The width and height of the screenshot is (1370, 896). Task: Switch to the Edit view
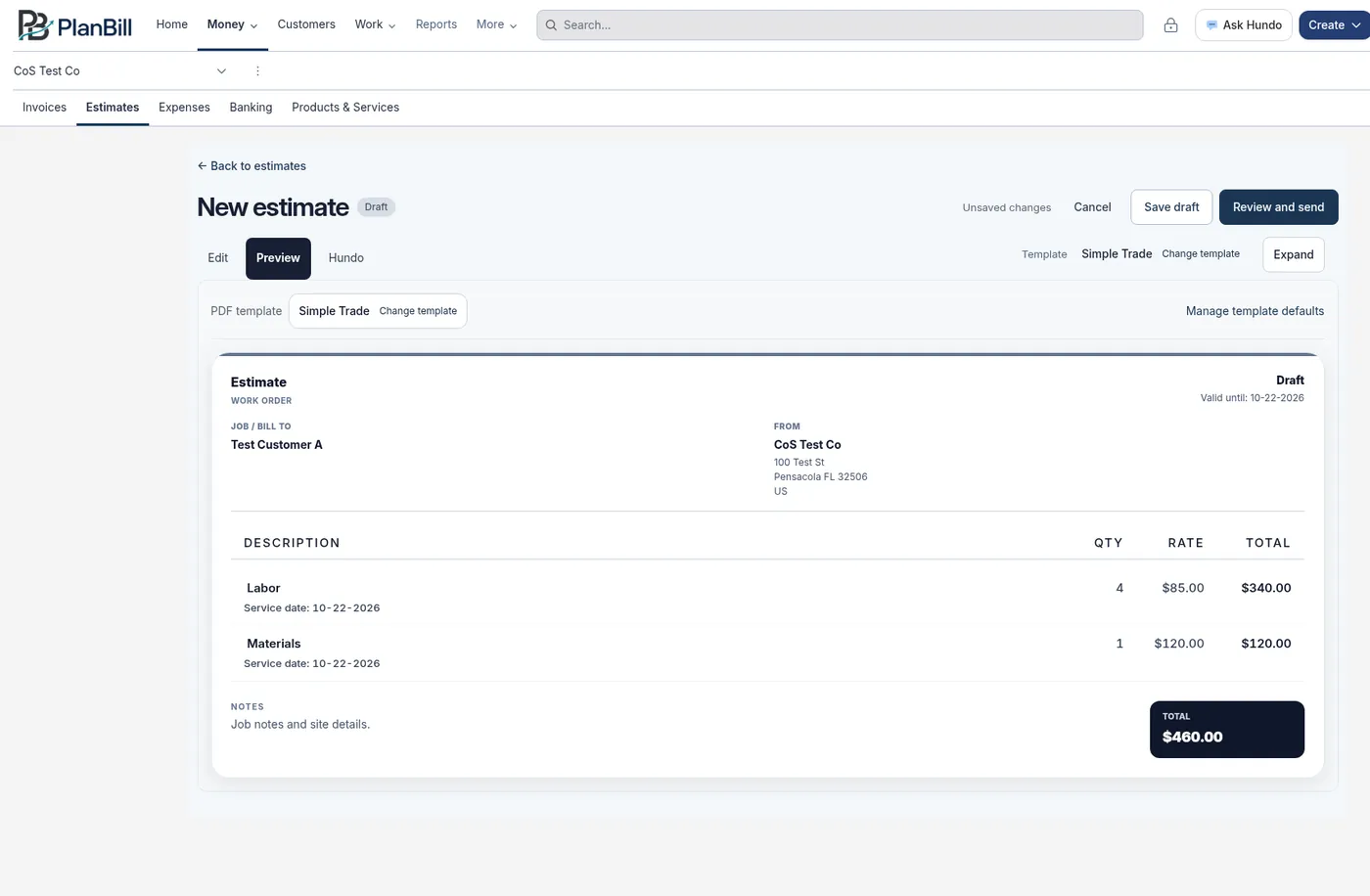(x=218, y=258)
